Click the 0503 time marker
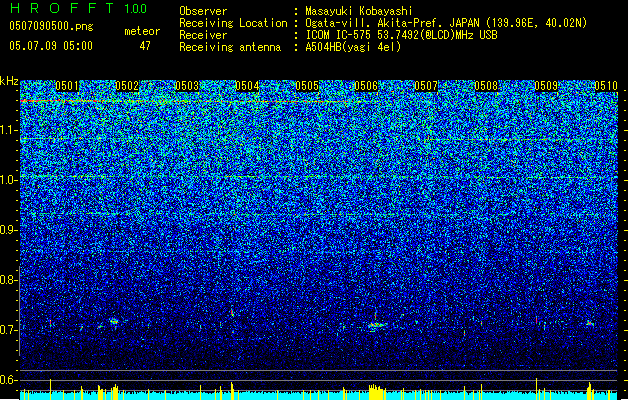The width and height of the screenshot is (629, 400). (187, 86)
